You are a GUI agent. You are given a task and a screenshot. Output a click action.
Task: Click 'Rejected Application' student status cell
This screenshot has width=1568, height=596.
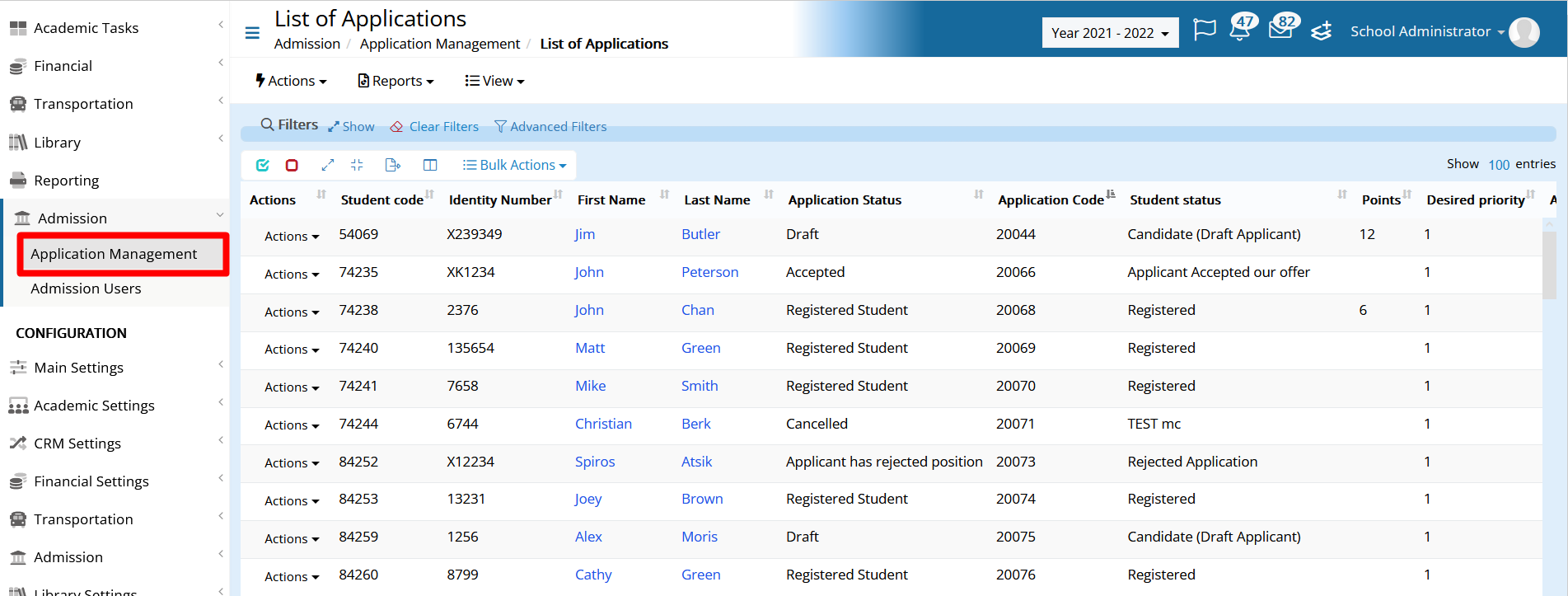coord(1192,462)
